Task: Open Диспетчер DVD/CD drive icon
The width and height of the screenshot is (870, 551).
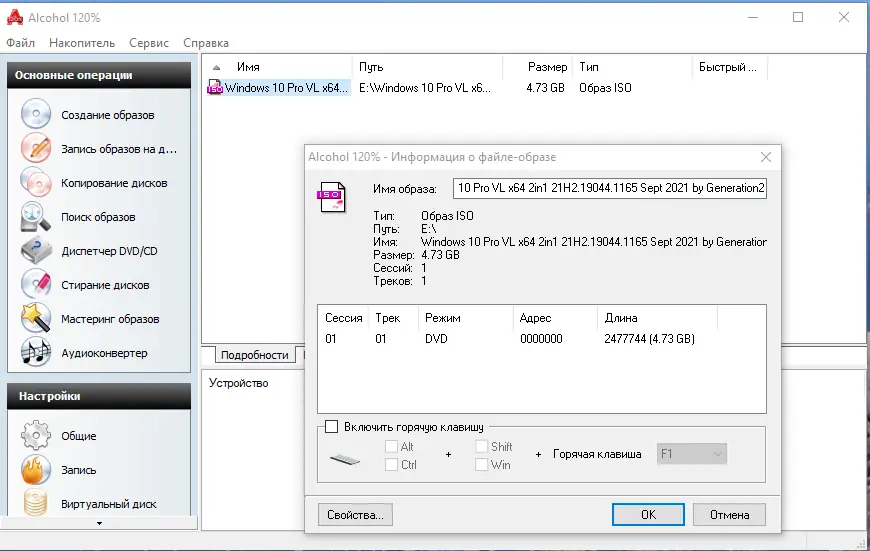Action: [x=36, y=250]
